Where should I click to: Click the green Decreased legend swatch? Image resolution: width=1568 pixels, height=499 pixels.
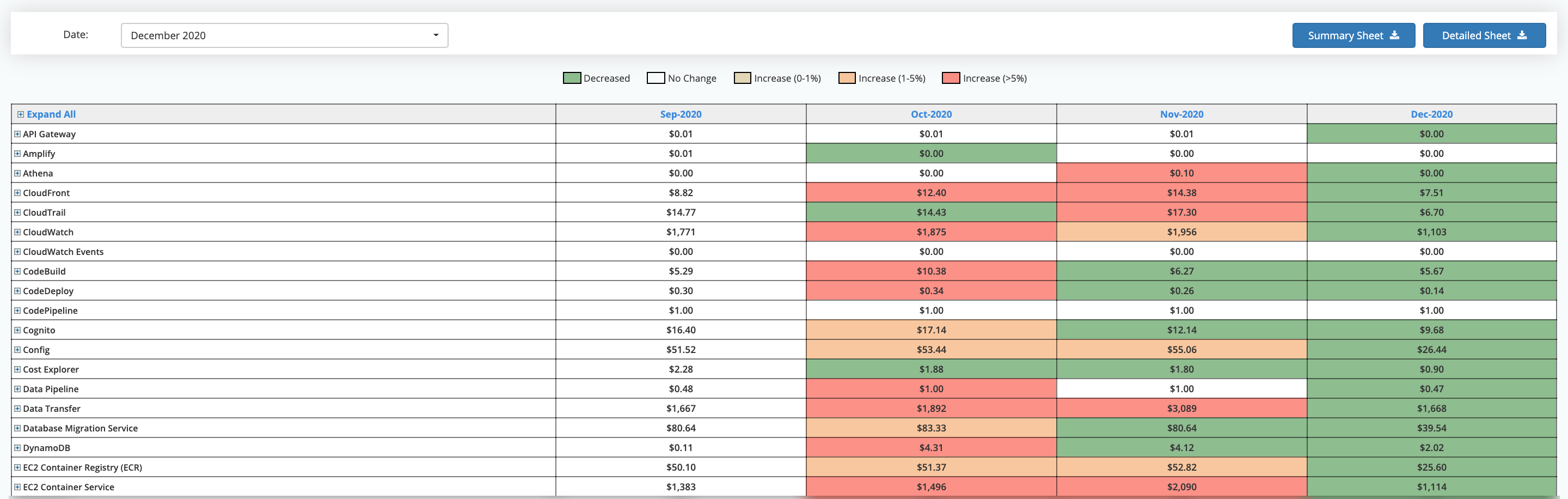(572, 78)
